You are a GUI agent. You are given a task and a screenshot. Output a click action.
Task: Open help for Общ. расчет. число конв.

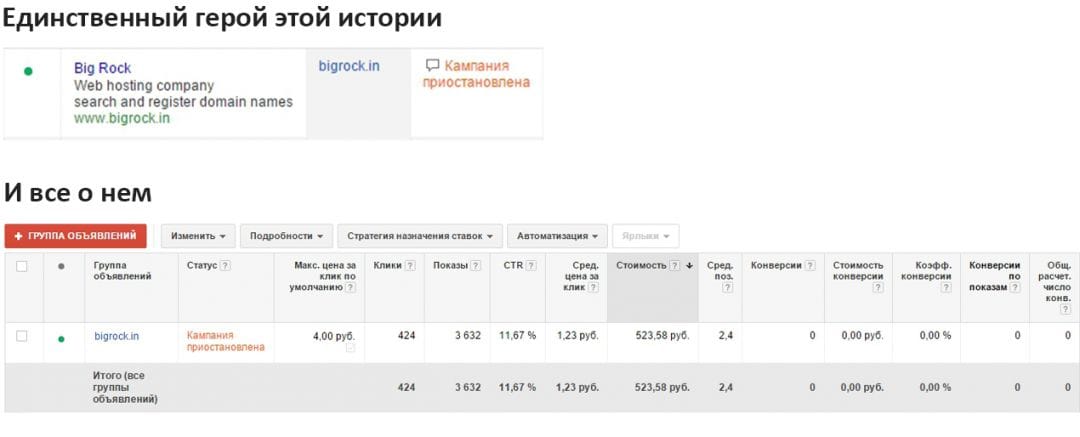tap(1066, 310)
